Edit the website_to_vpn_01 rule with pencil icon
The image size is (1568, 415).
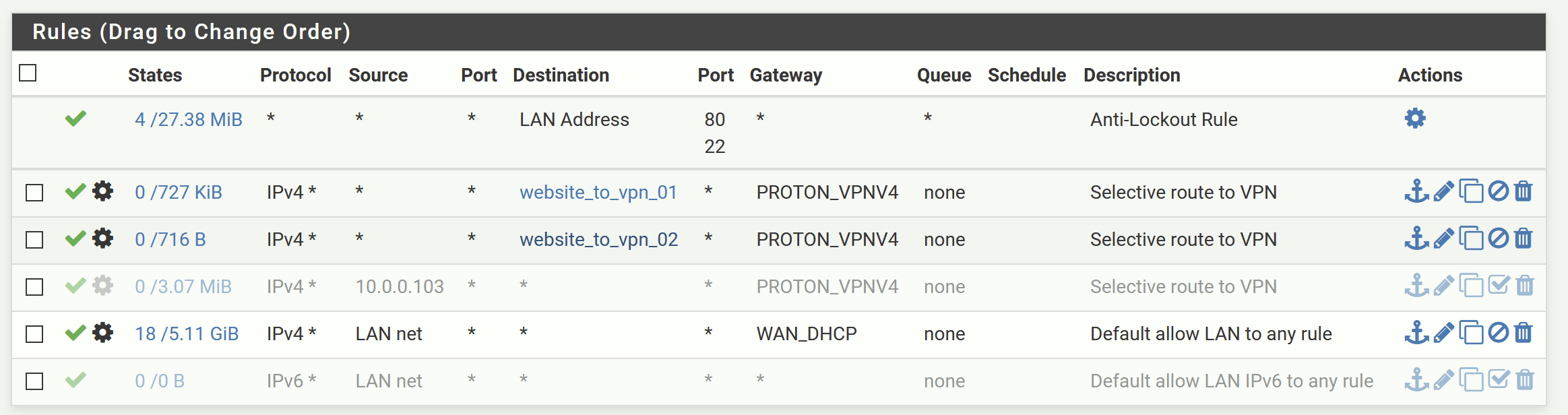[x=1443, y=192]
